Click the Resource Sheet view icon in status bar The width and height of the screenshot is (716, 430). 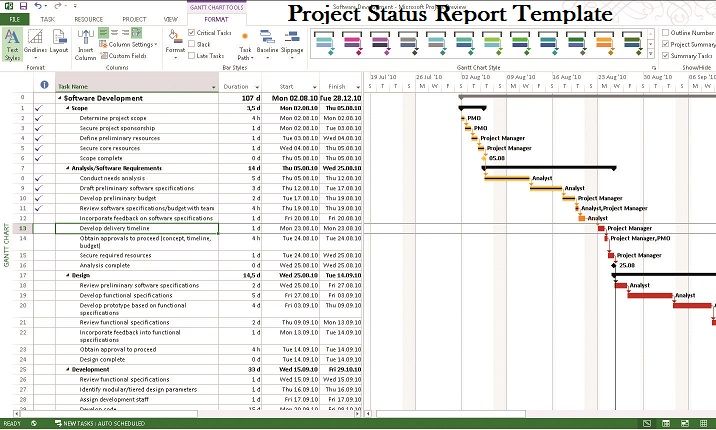coord(703,424)
